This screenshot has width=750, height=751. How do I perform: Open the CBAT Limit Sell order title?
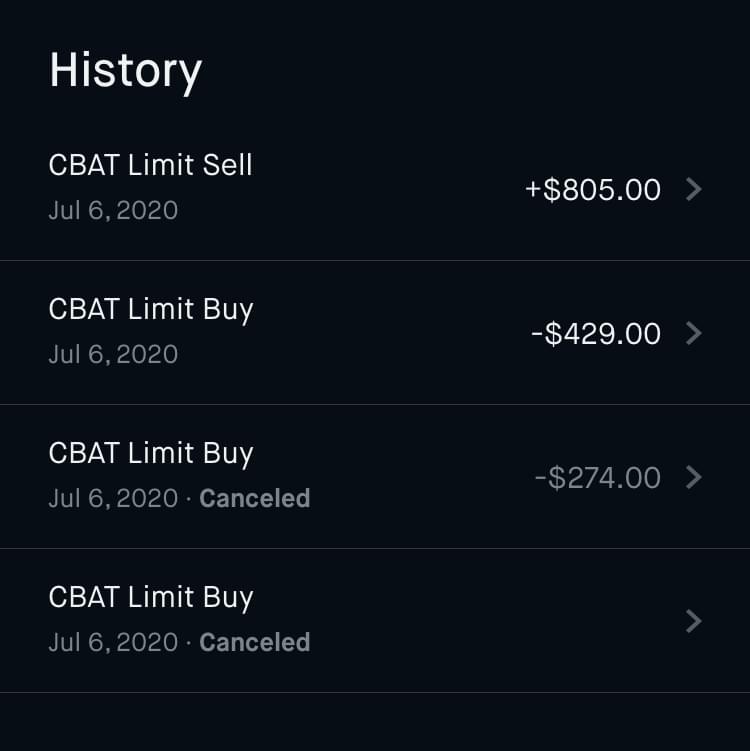click(150, 165)
